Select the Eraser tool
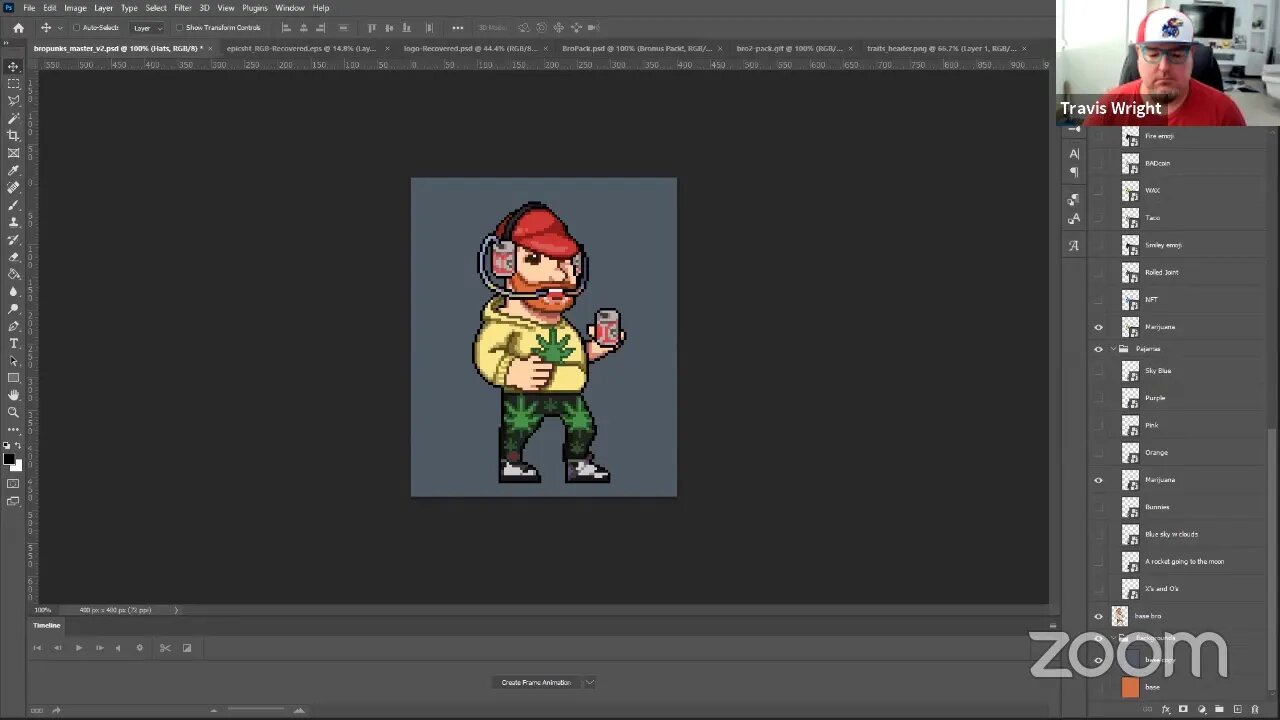This screenshot has width=1280, height=720. coord(13,257)
